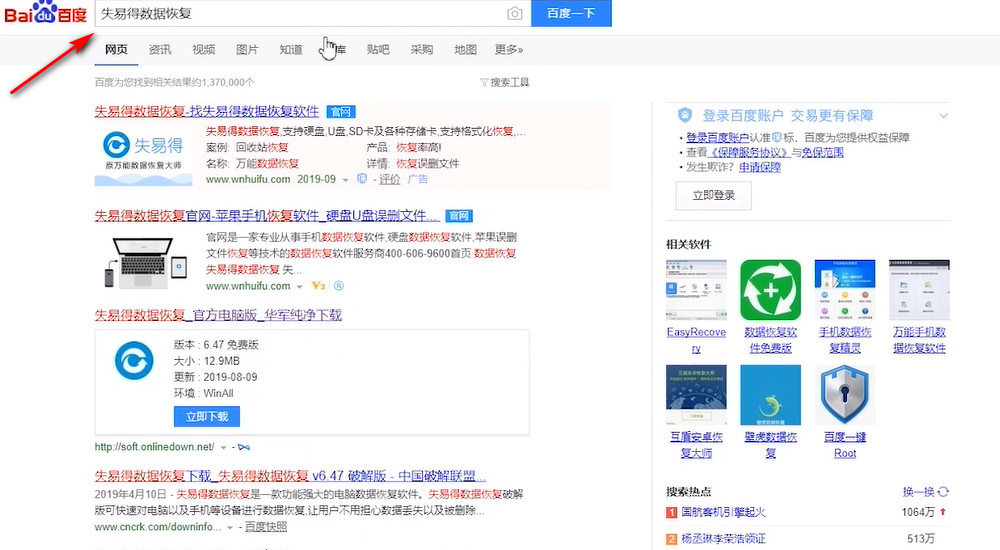The width and height of the screenshot is (1000, 550).
Task: Click 万能手机数据恢复软件 thumbnail
Action: (x=919, y=290)
